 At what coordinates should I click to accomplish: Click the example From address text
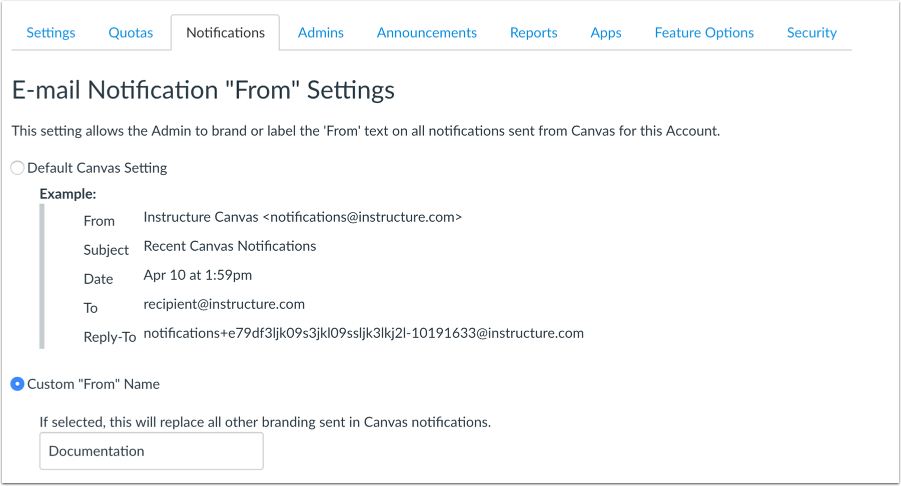(302, 217)
